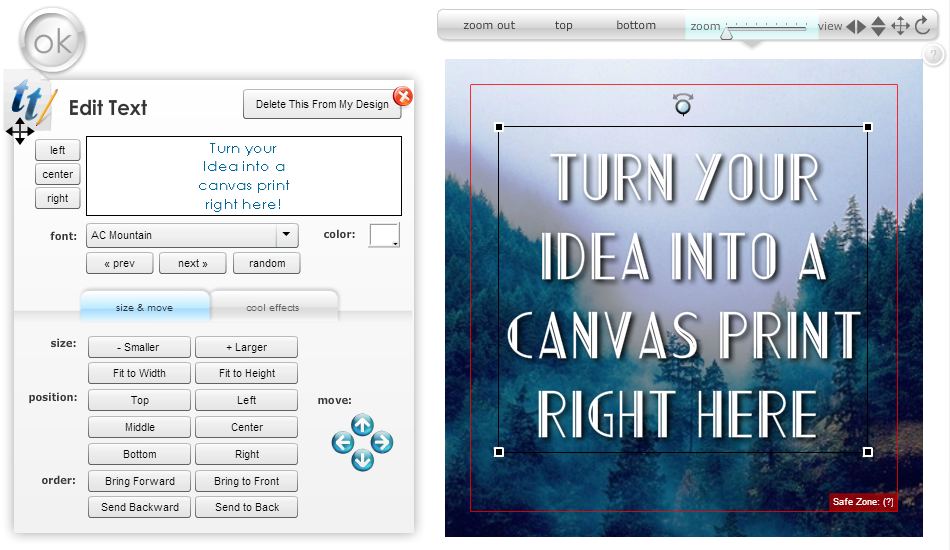
Task: Position text at Right
Action: (247, 454)
